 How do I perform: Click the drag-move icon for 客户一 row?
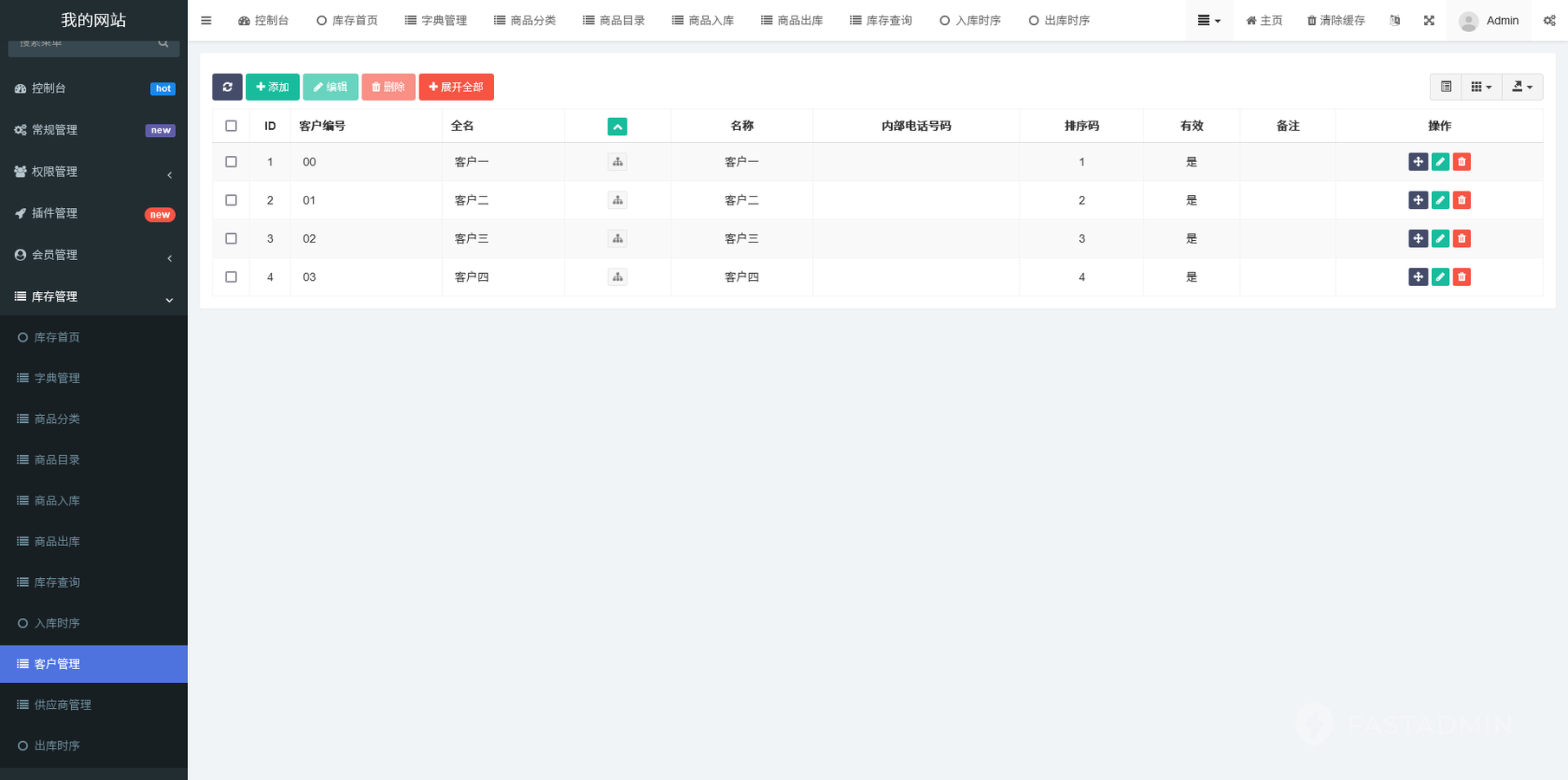[1418, 162]
